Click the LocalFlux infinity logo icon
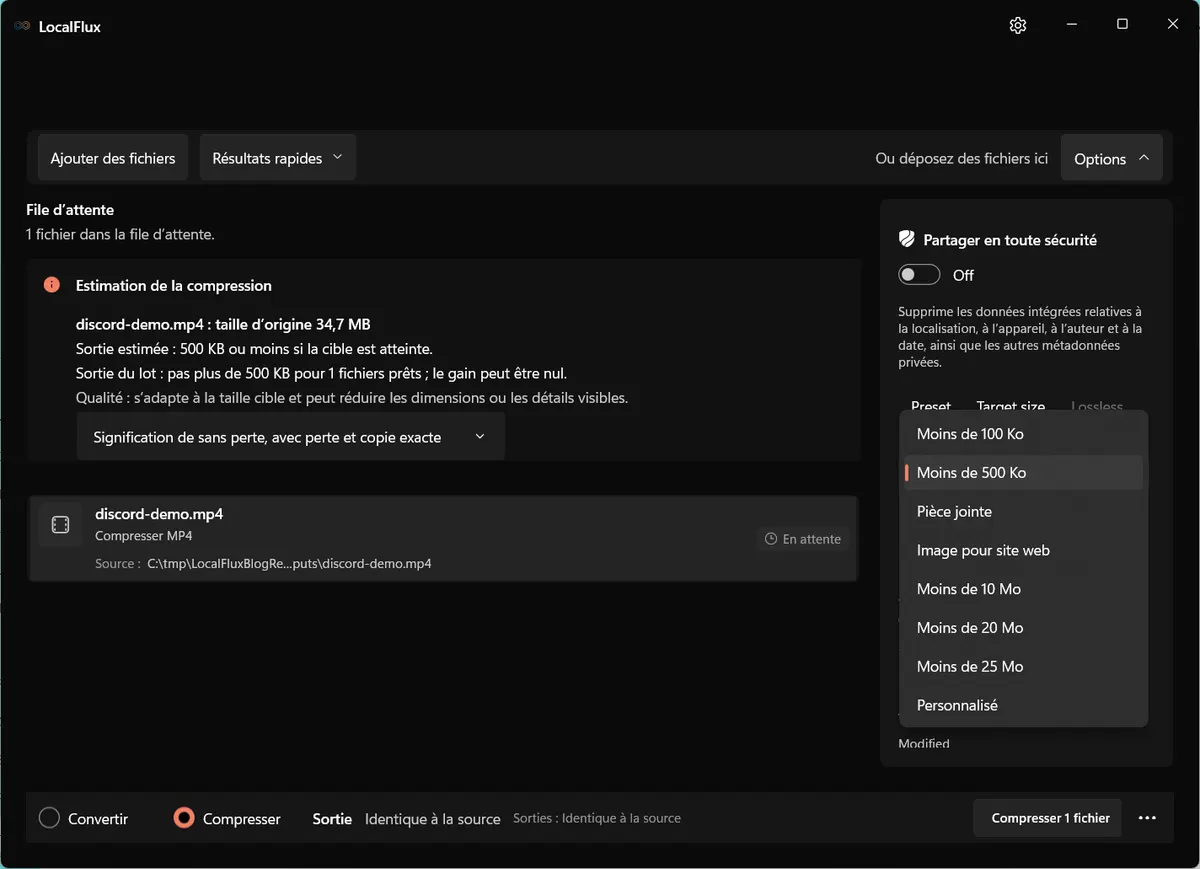 tap(22, 27)
